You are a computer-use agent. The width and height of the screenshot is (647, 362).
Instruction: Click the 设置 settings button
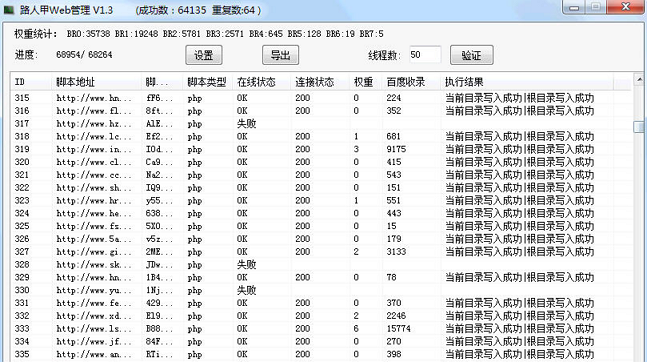(x=204, y=55)
